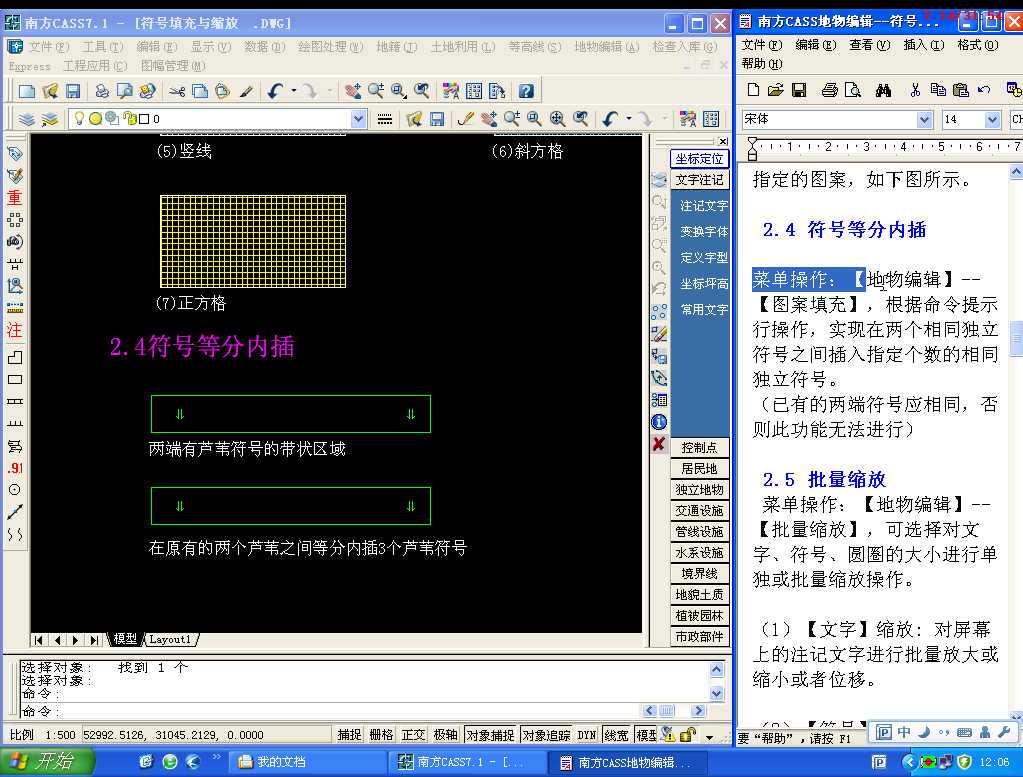Expand the layer dropdown list
This screenshot has width=1023, height=777.
tap(359, 119)
